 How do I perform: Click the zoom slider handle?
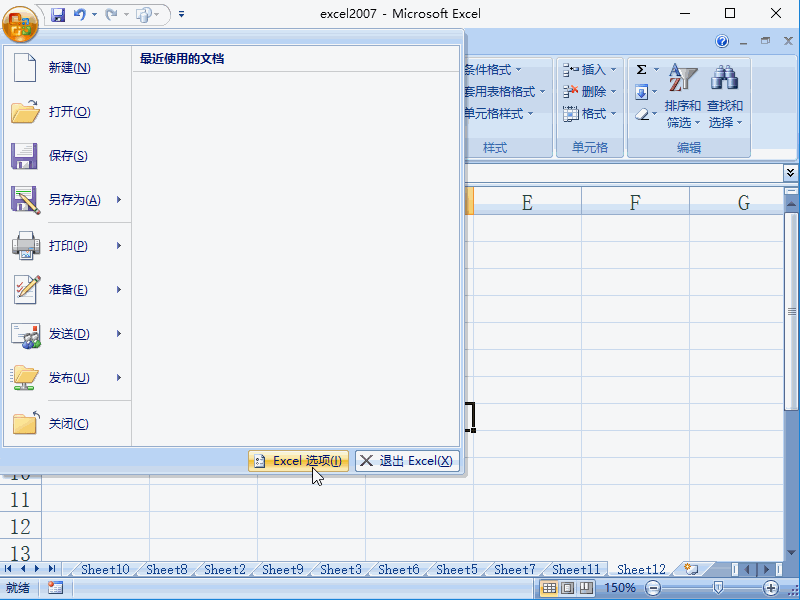point(718,588)
